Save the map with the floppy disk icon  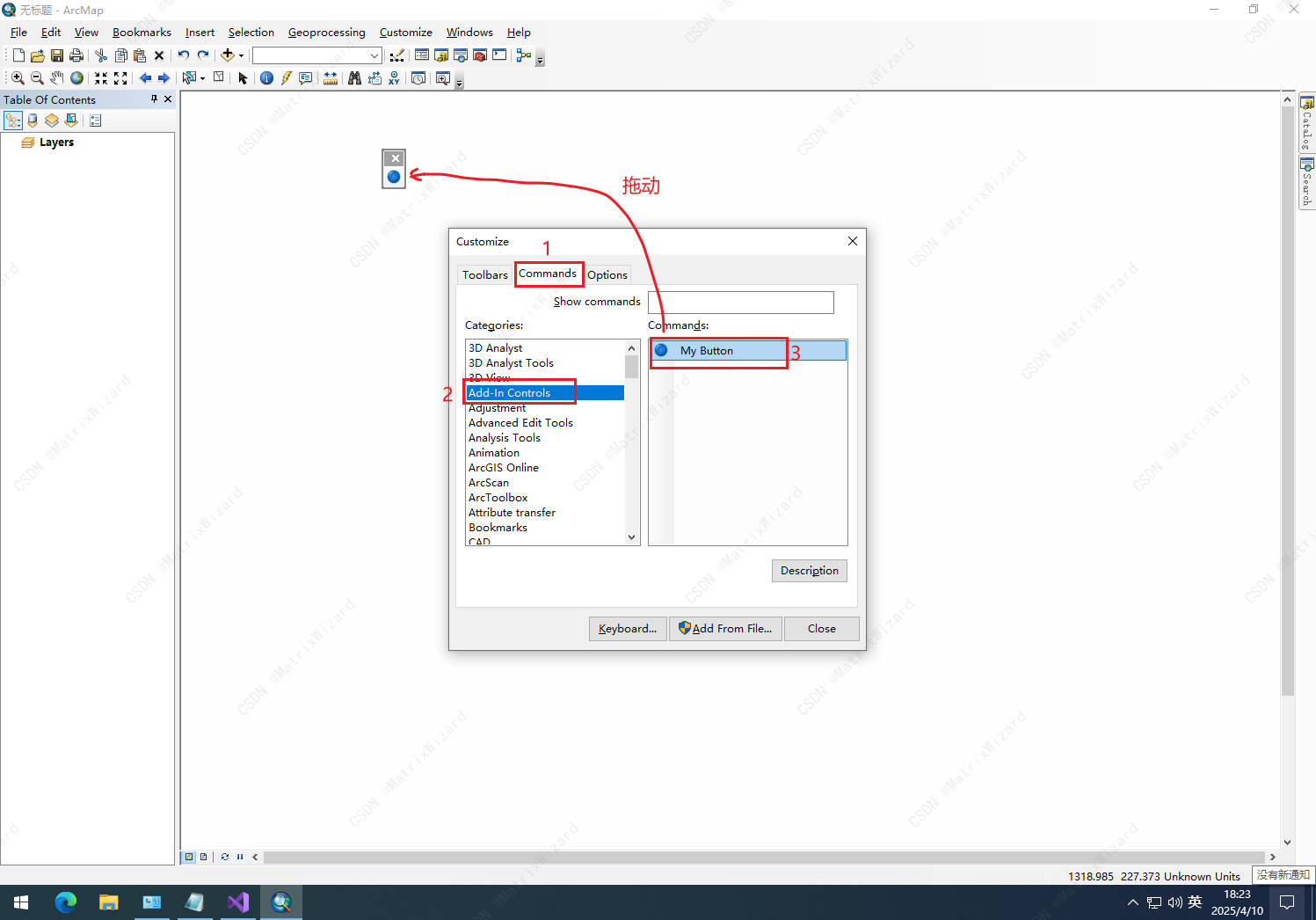[56, 55]
